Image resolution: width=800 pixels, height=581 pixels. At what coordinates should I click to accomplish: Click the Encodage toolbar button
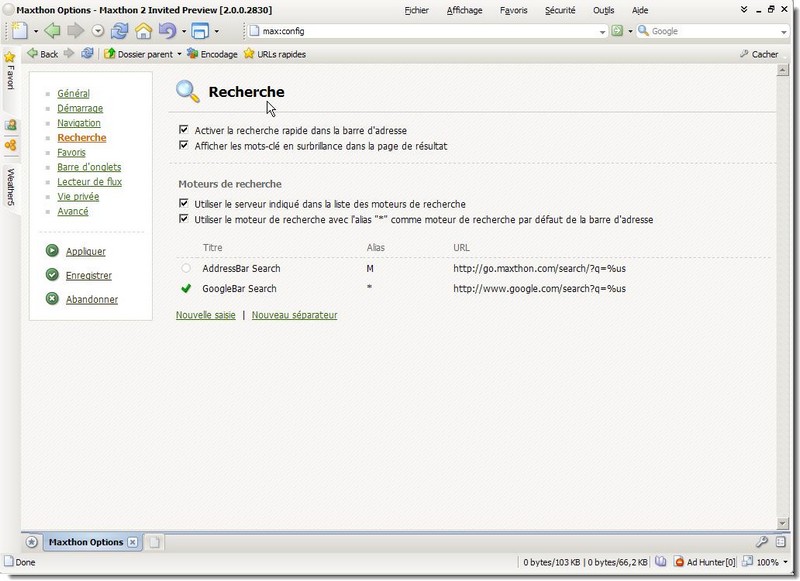[x=212, y=54]
